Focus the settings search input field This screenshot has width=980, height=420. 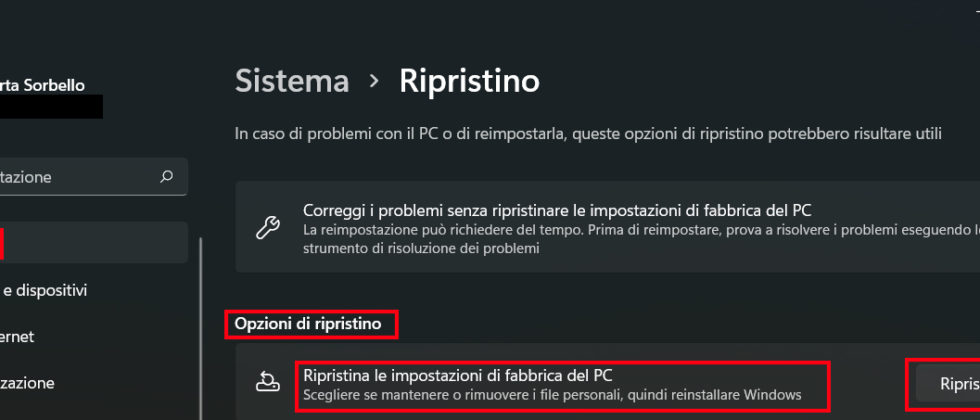point(80,177)
